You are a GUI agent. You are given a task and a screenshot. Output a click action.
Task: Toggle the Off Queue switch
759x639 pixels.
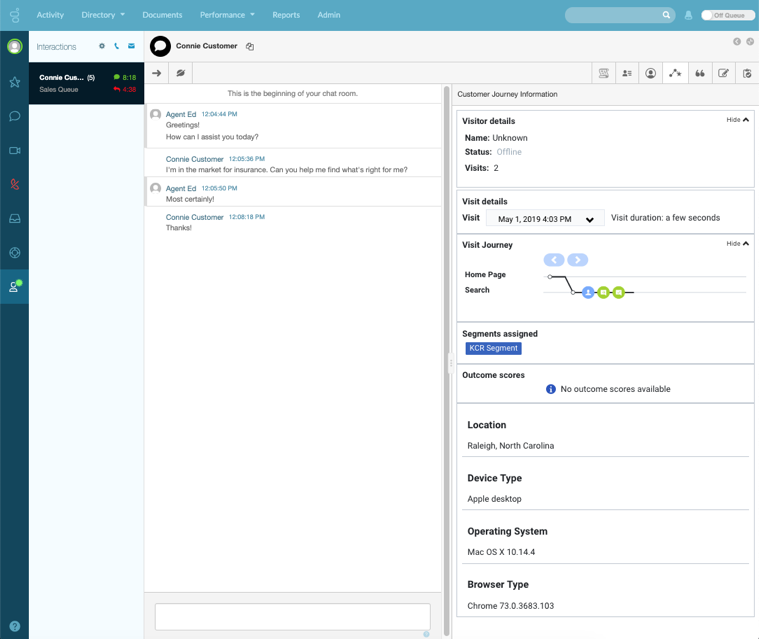tap(727, 15)
